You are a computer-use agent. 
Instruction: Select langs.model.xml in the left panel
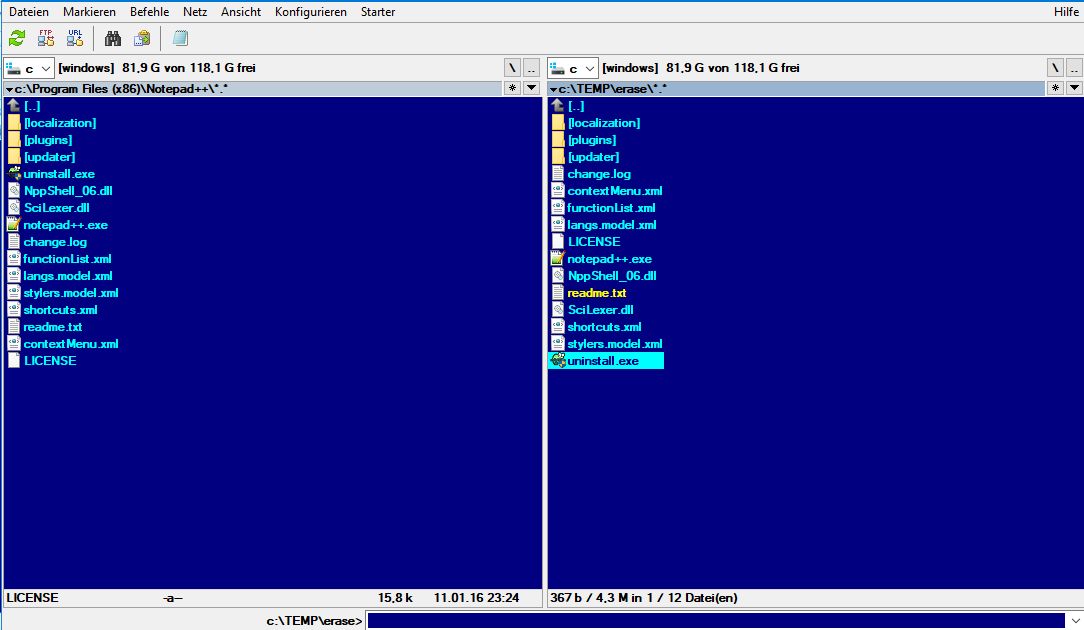pos(68,276)
